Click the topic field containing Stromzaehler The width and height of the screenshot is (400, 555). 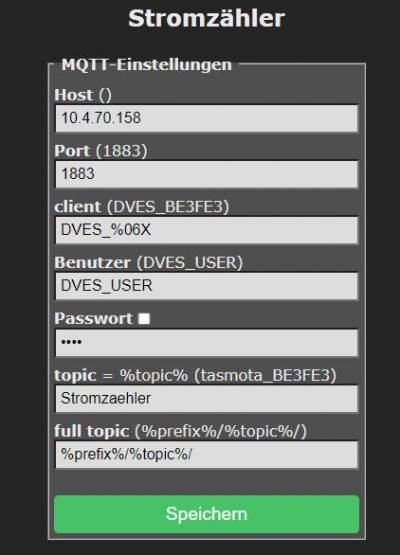(207, 399)
